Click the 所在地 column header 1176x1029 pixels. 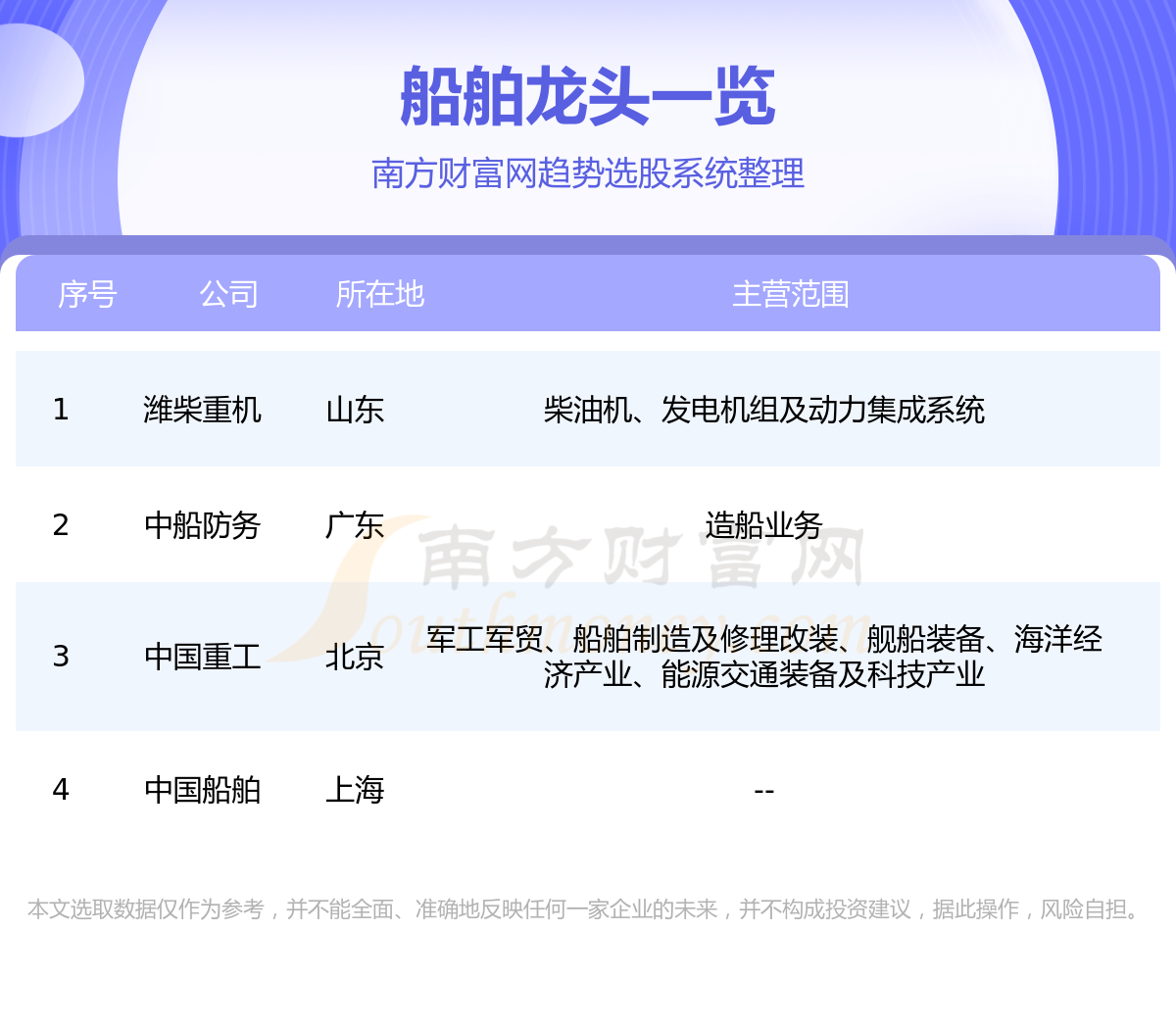pyautogui.click(x=379, y=294)
